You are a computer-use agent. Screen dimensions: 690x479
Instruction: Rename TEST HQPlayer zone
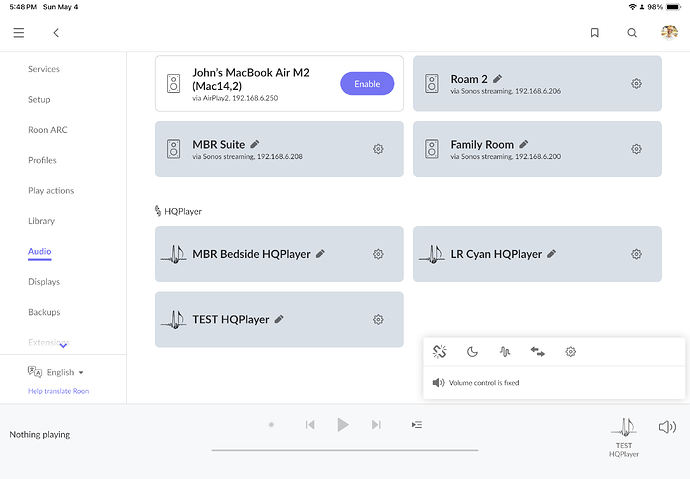pyautogui.click(x=279, y=319)
